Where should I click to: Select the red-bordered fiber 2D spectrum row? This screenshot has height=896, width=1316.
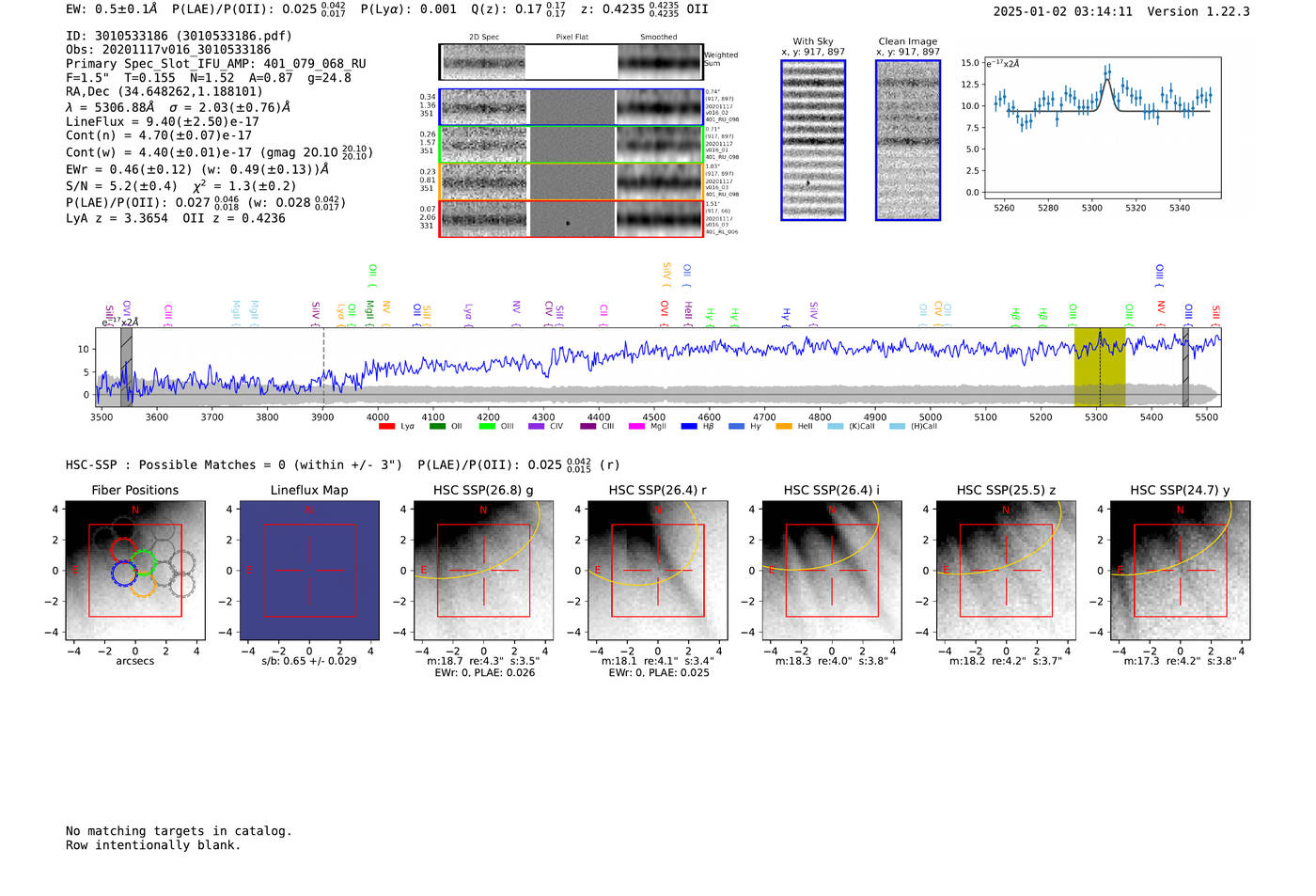(x=572, y=218)
